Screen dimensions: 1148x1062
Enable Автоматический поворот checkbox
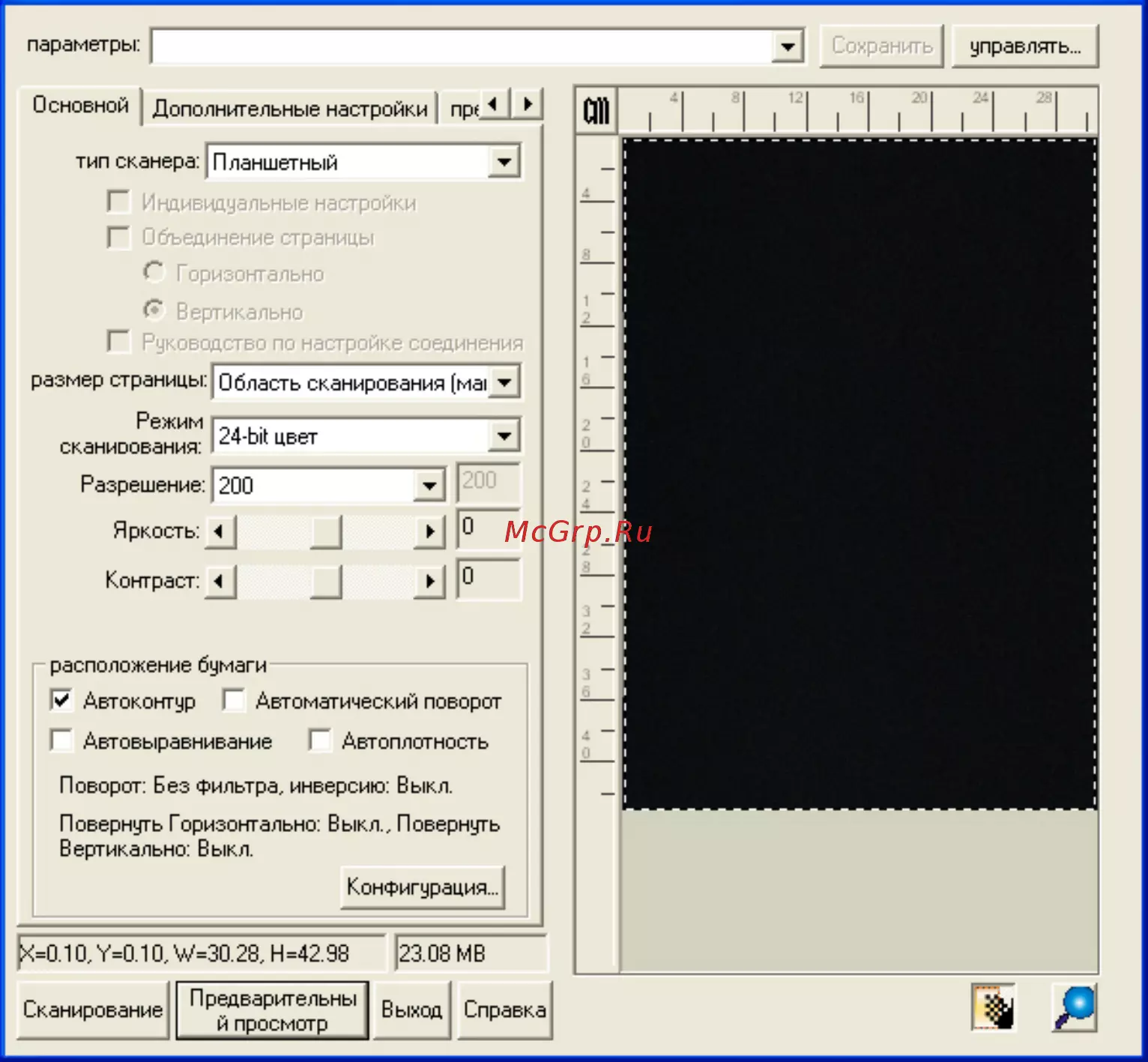[x=234, y=701]
